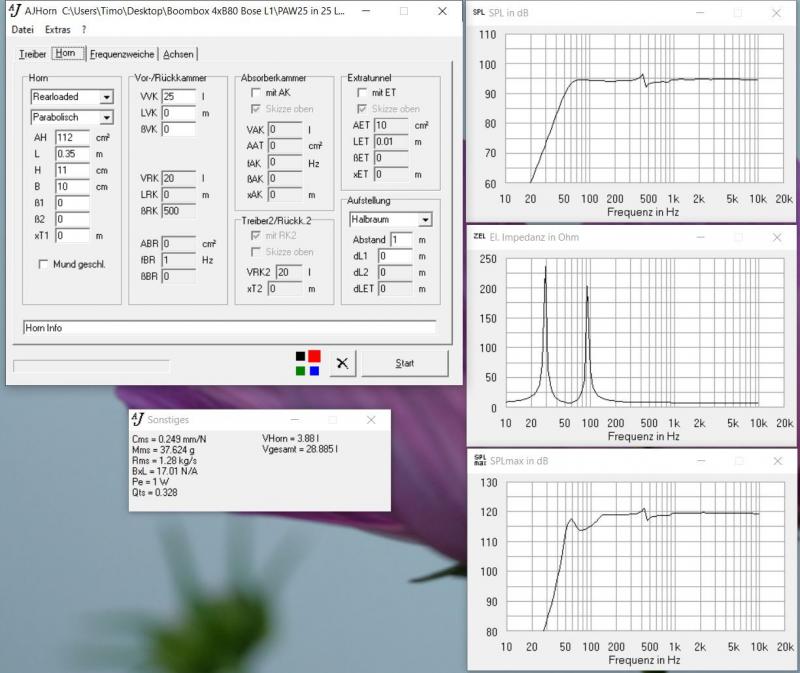The height and width of the screenshot is (673, 800).
Task: Click the Sonstiges window AJ icon
Action: click(138, 421)
